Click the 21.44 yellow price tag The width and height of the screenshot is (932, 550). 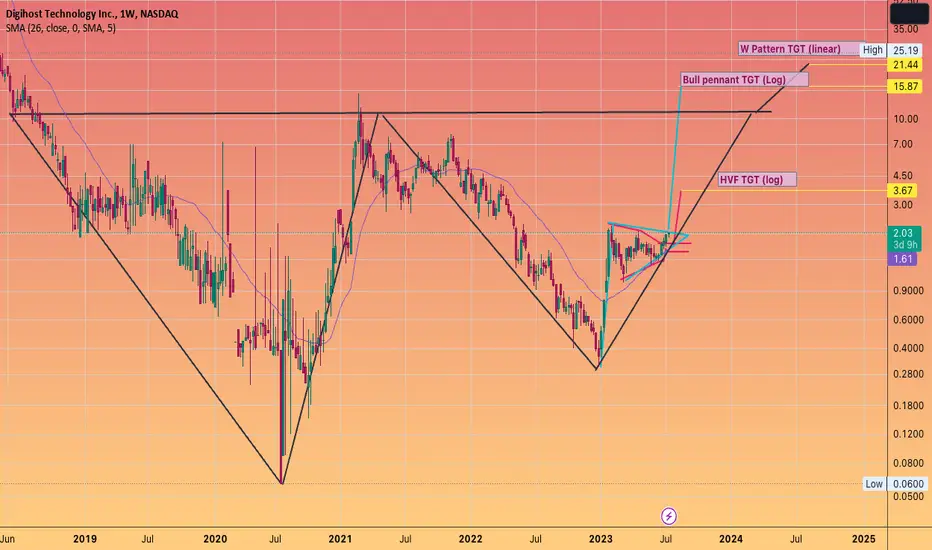coord(905,65)
